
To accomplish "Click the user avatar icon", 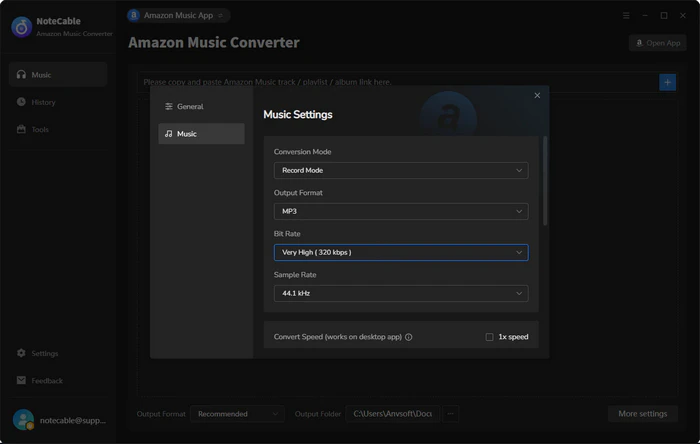I will [x=23, y=419].
